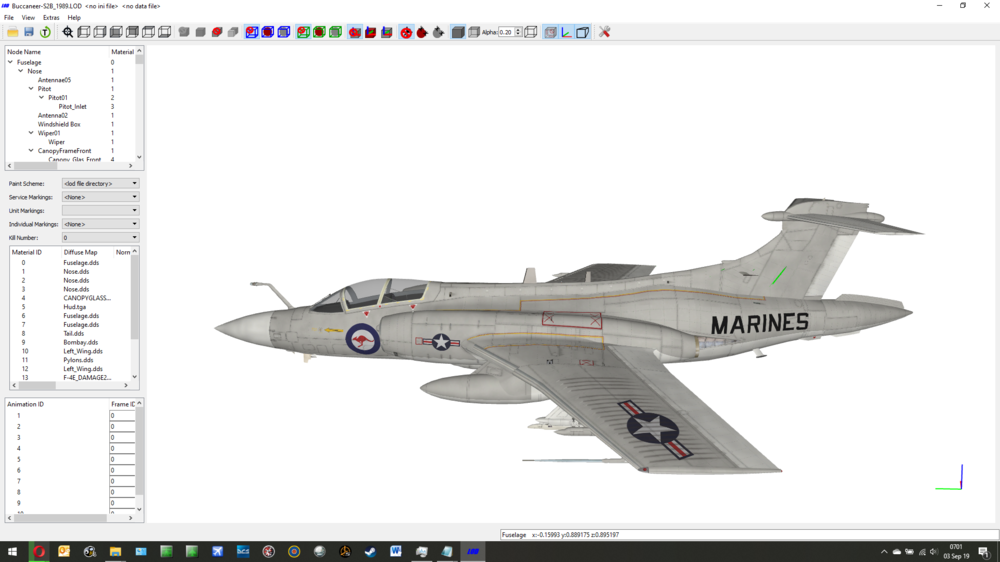Click the axis icon with red cube
Image resolution: width=1000 pixels, height=562 pixels.
[x=371, y=32]
